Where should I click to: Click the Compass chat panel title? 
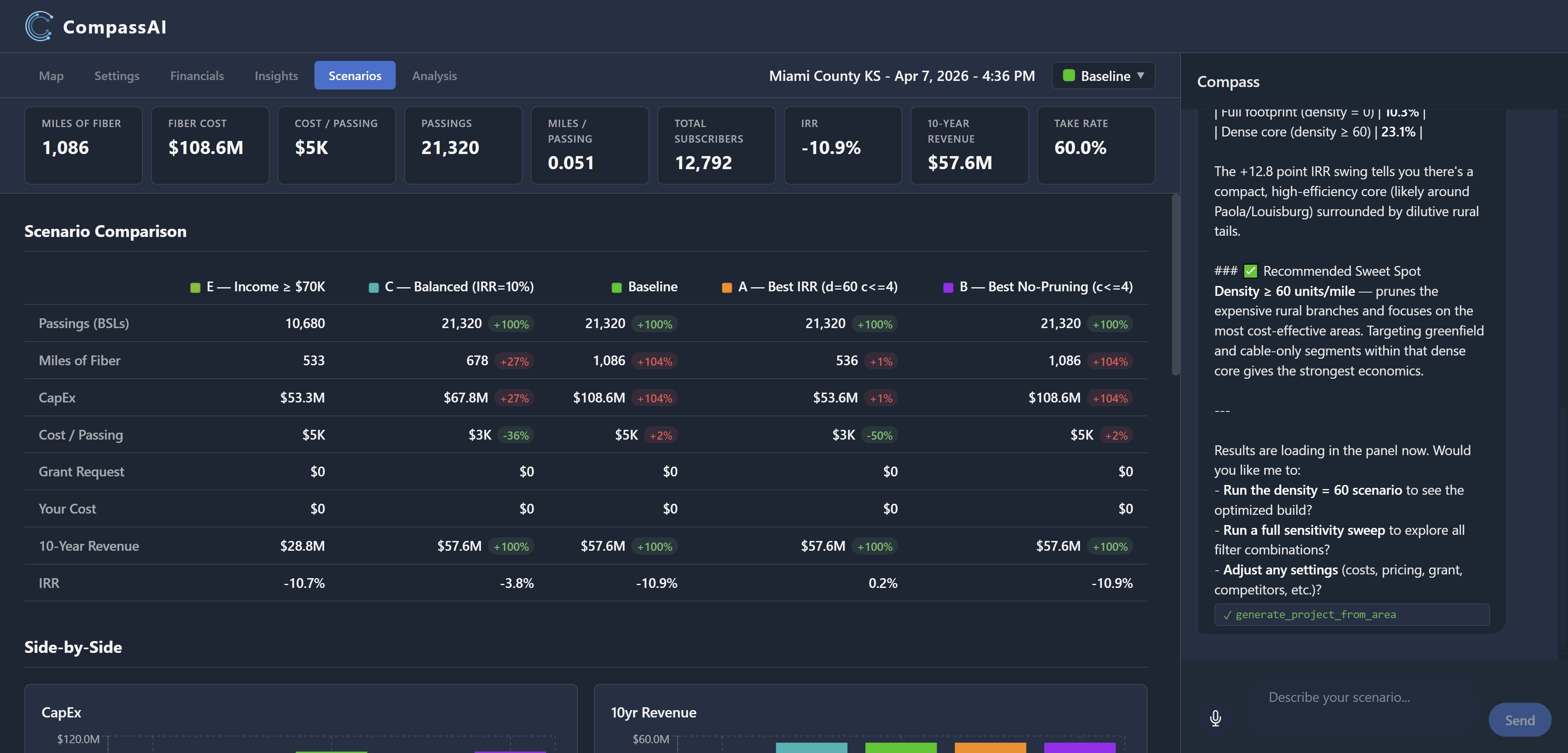1228,82
